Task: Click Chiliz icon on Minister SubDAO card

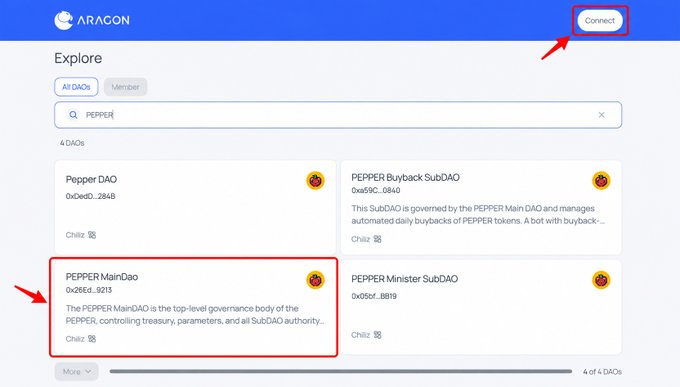Action: pos(377,335)
